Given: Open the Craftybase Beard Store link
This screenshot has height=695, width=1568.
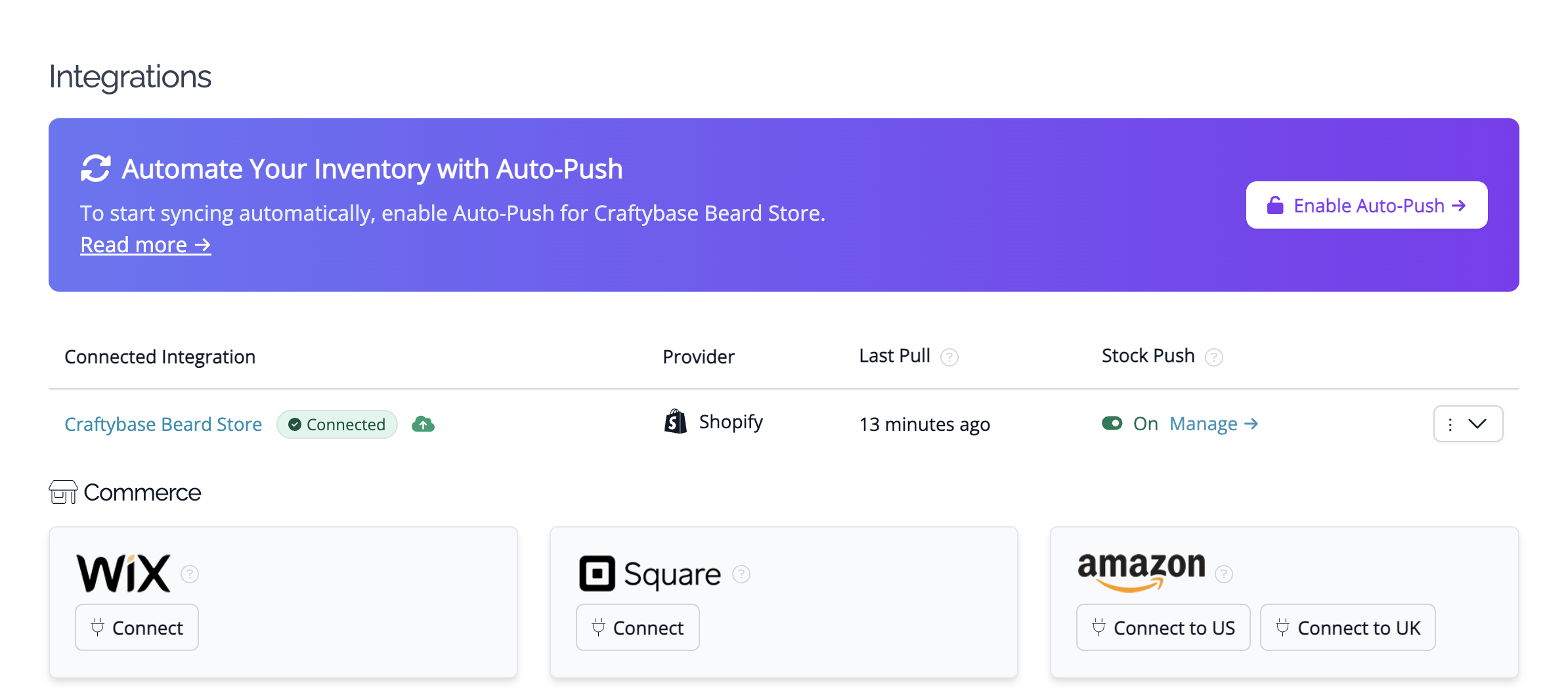Looking at the screenshot, I should point(163,424).
